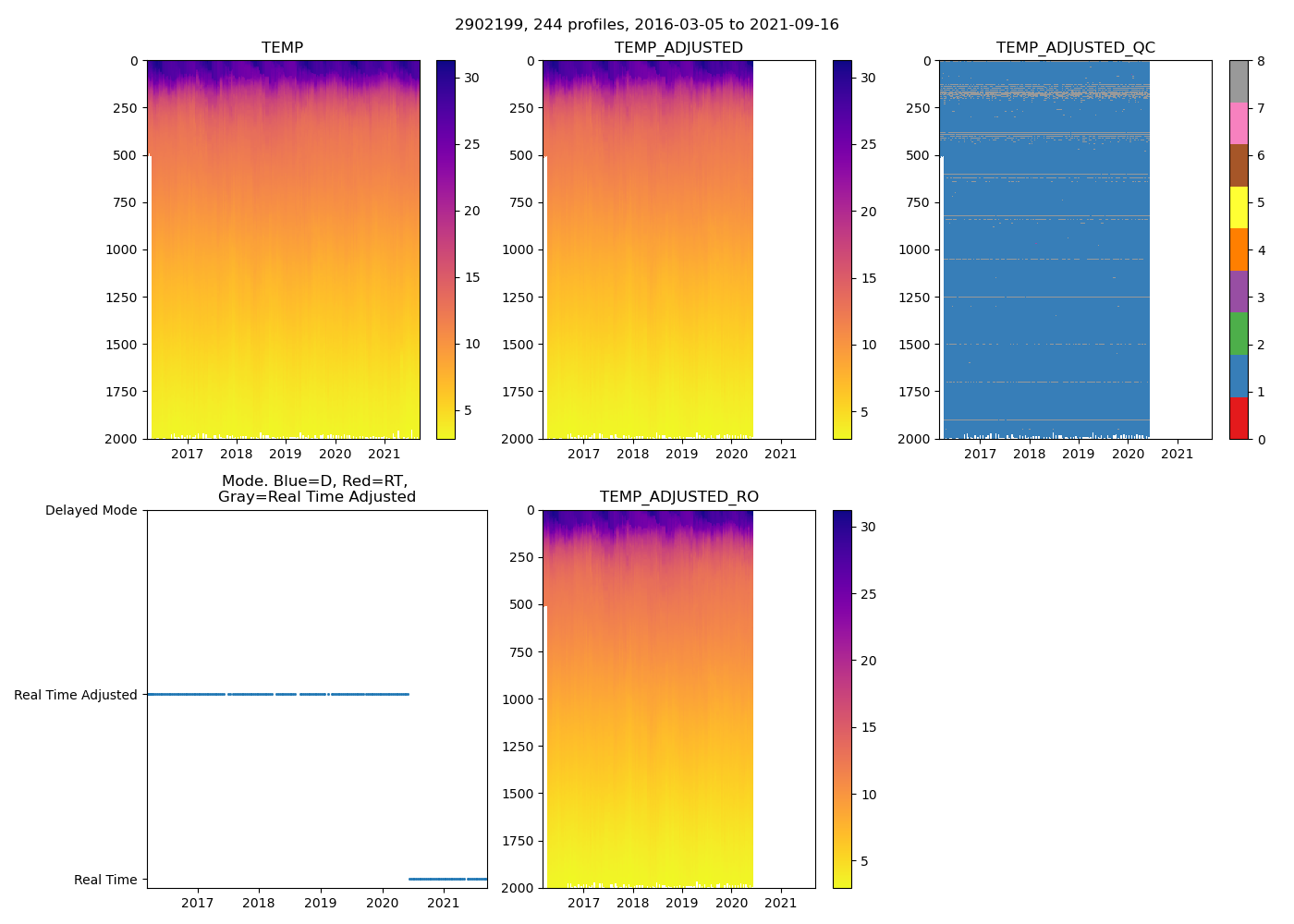Select the green segment of QC colorbar
Viewport: 1294px width, 924px height.
click(1239, 334)
